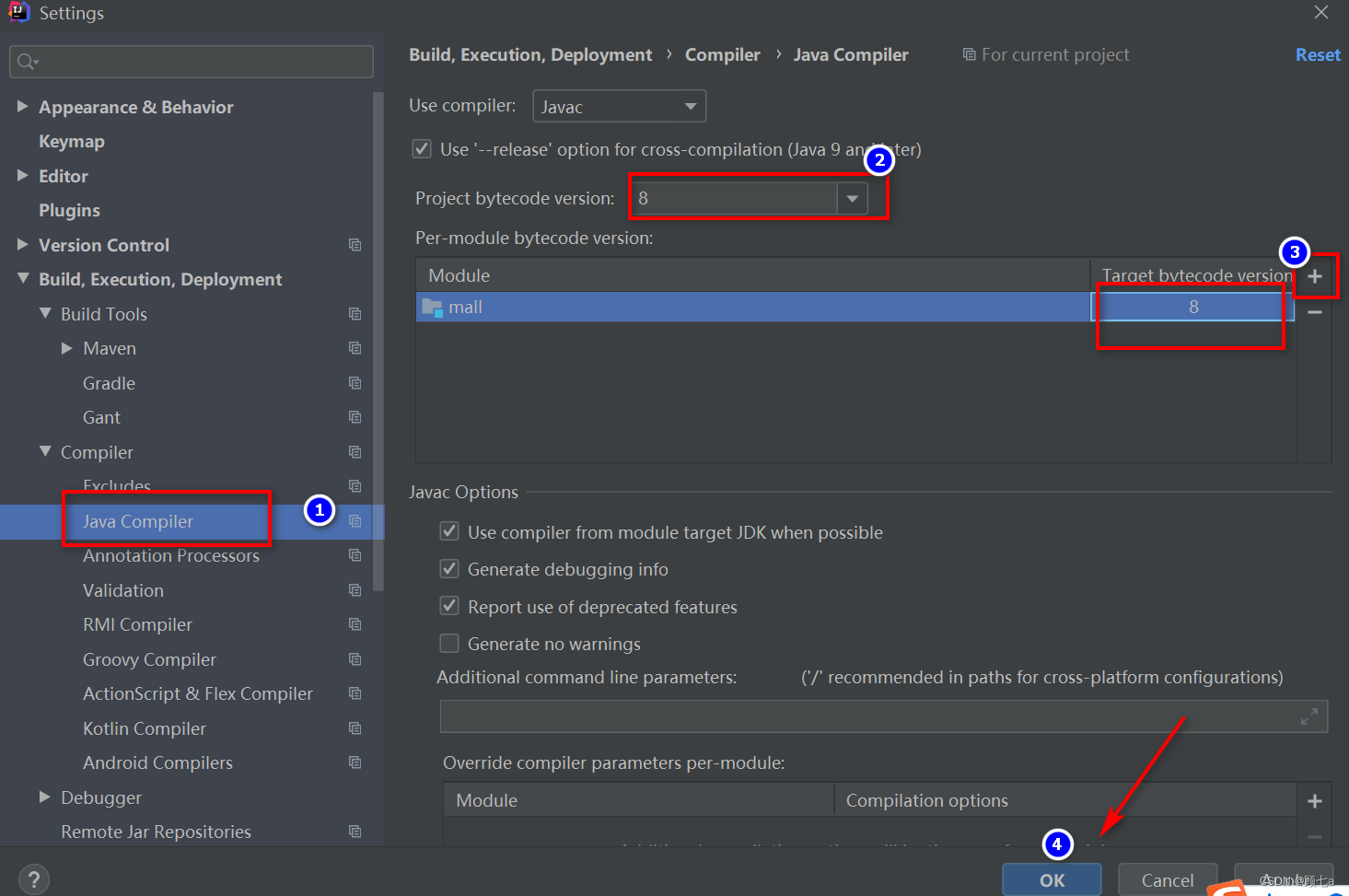Click the Additional command line parameters field
The height and width of the screenshot is (896, 1349).
coord(884,716)
